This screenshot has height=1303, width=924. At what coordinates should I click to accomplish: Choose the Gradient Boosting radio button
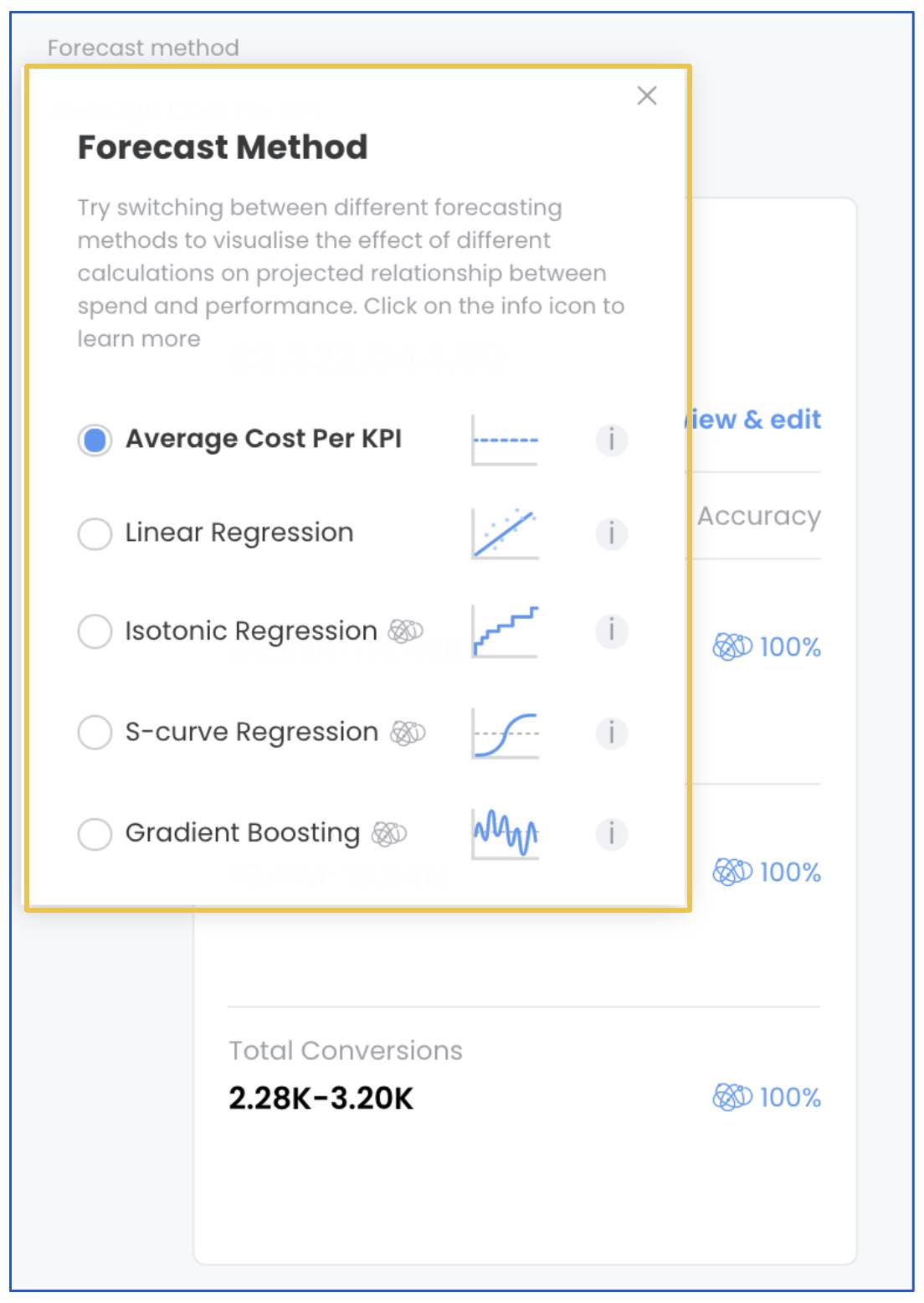tap(95, 834)
